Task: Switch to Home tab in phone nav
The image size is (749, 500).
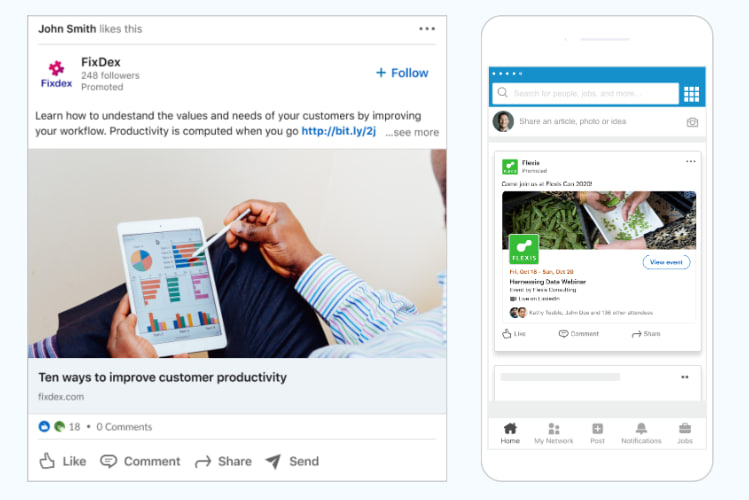Action: click(x=510, y=433)
